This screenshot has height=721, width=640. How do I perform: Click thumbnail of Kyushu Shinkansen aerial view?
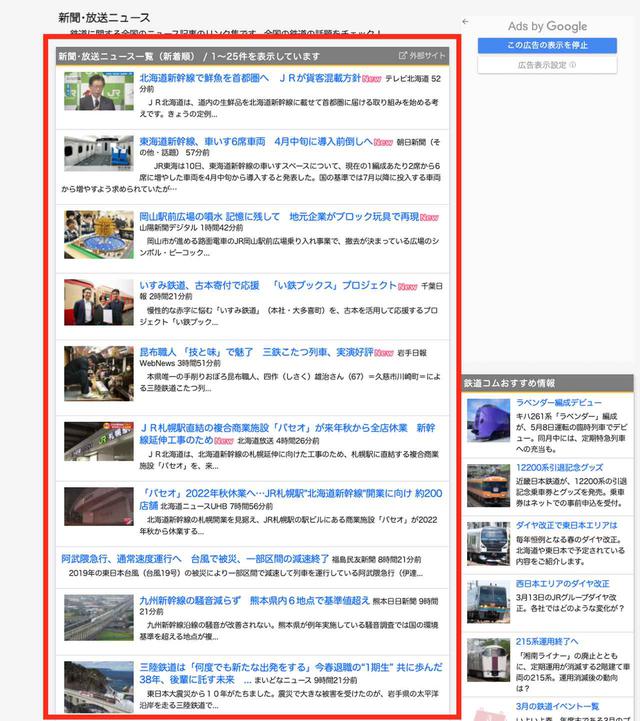click(x=99, y=618)
